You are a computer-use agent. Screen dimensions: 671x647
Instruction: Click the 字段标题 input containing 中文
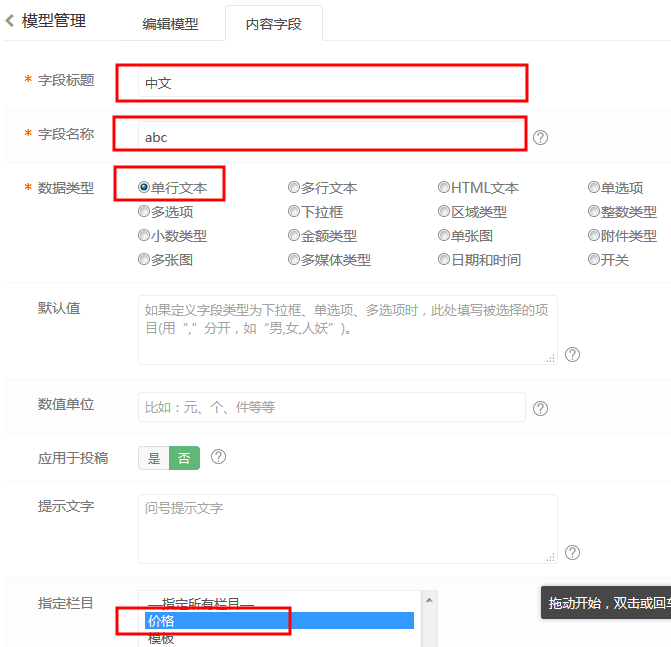click(x=332, y=83)
